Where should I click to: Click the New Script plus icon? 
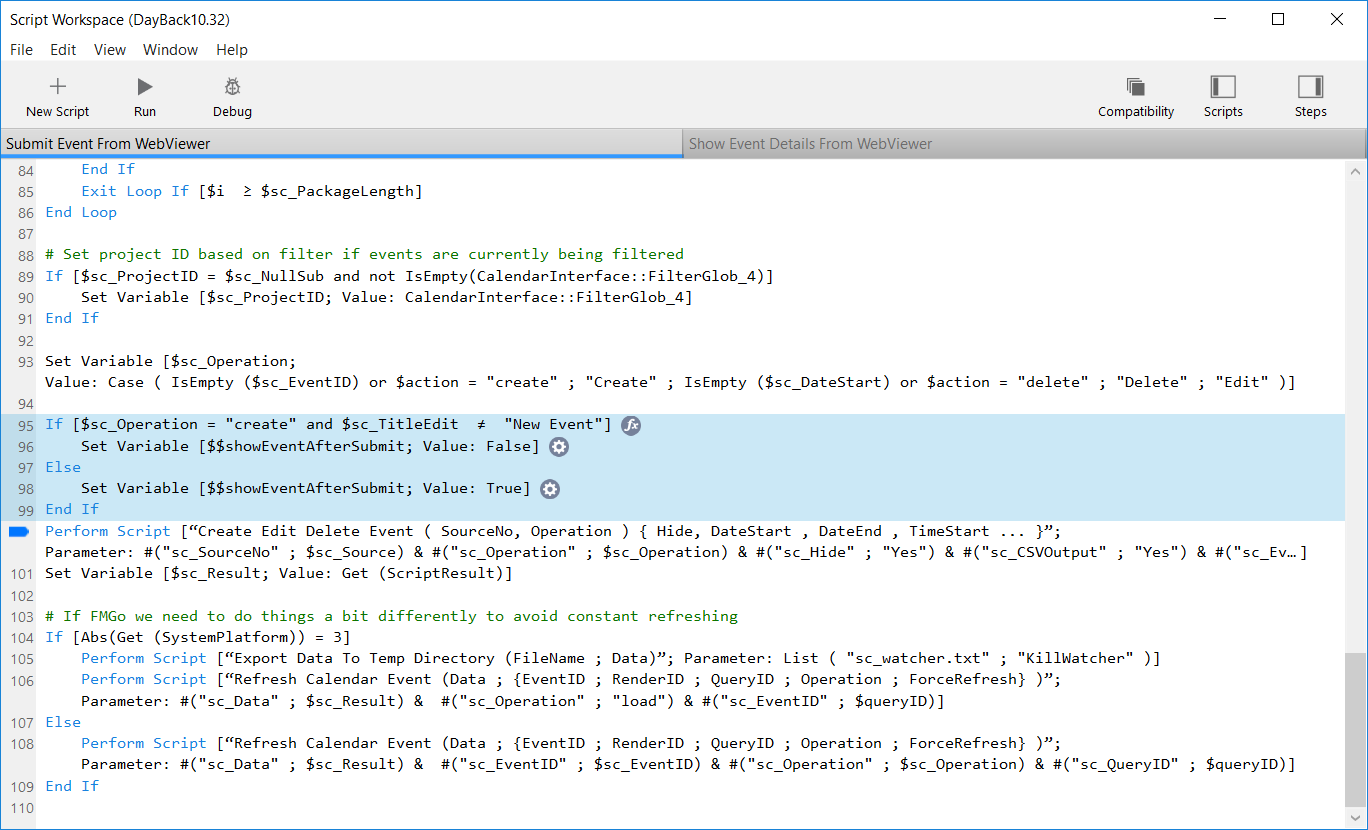[58, 87]
